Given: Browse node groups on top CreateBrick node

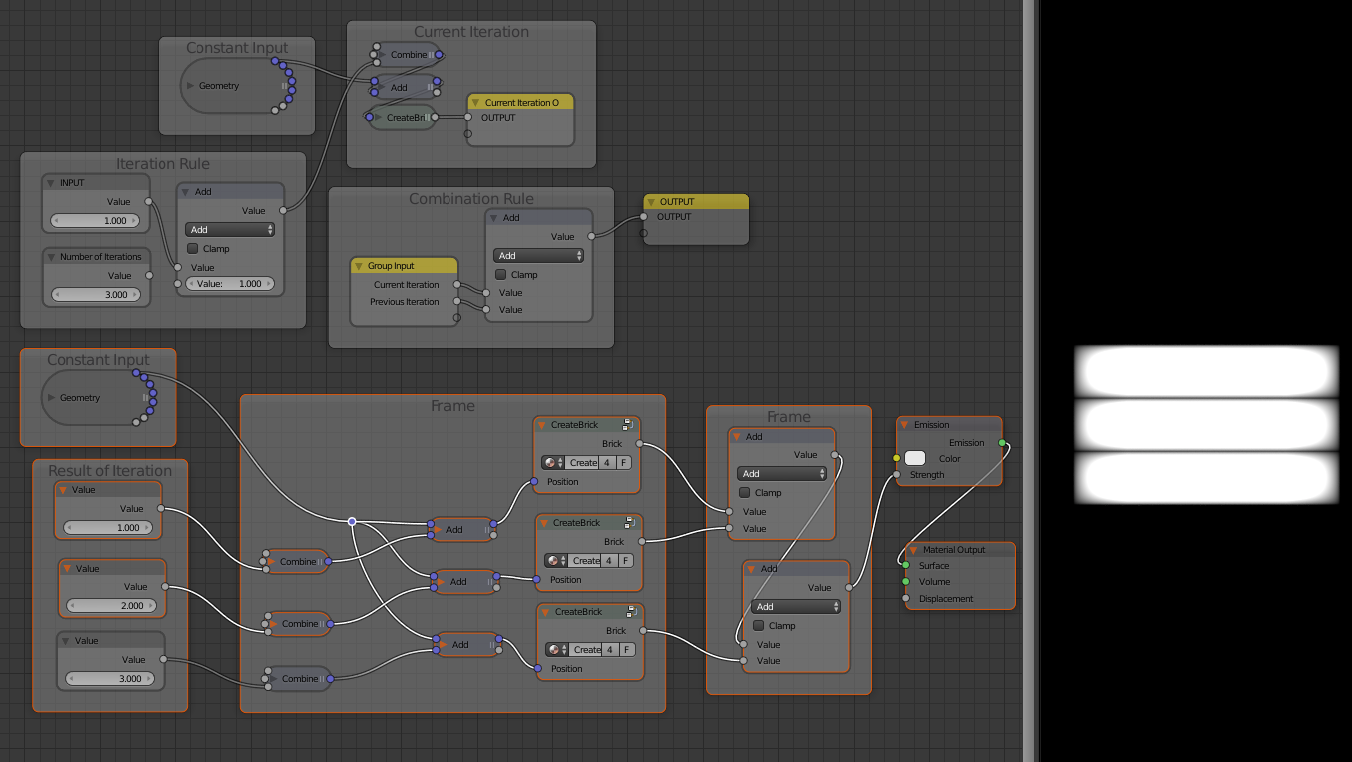Looking at the screenshot, I should pyautogui.click(x=554, y=463).
